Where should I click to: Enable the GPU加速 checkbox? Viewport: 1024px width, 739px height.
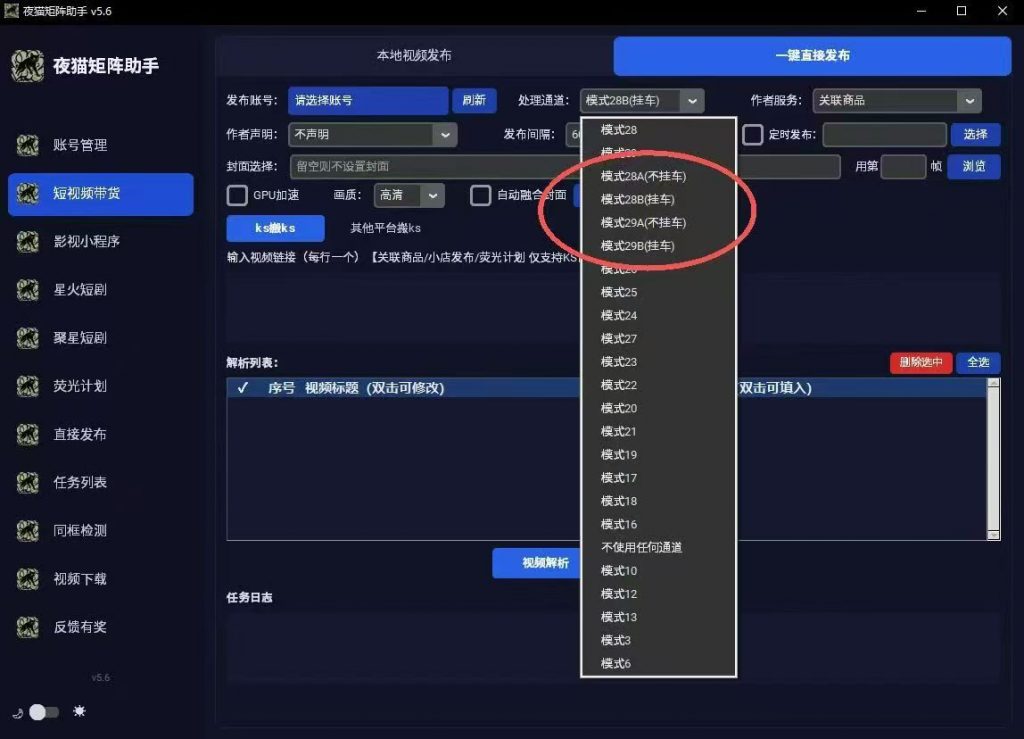(x=237, y=195)
